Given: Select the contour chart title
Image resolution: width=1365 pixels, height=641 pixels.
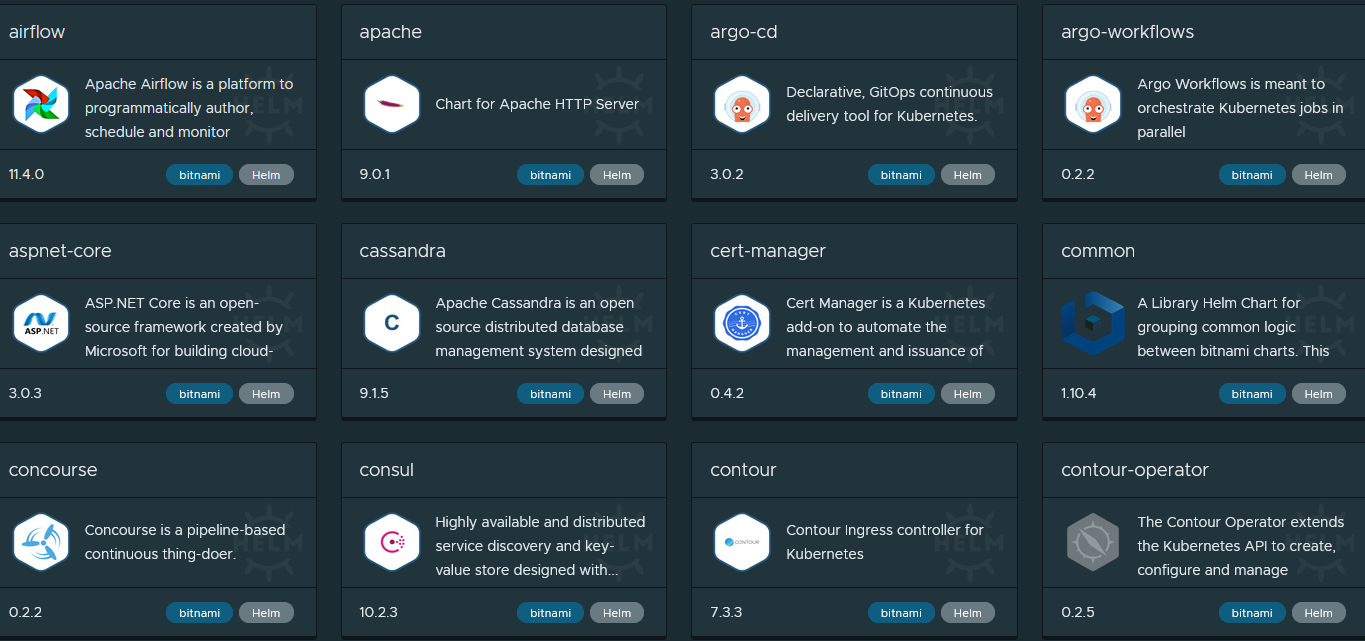Looking at the screenshot, I should coord(743,469).
